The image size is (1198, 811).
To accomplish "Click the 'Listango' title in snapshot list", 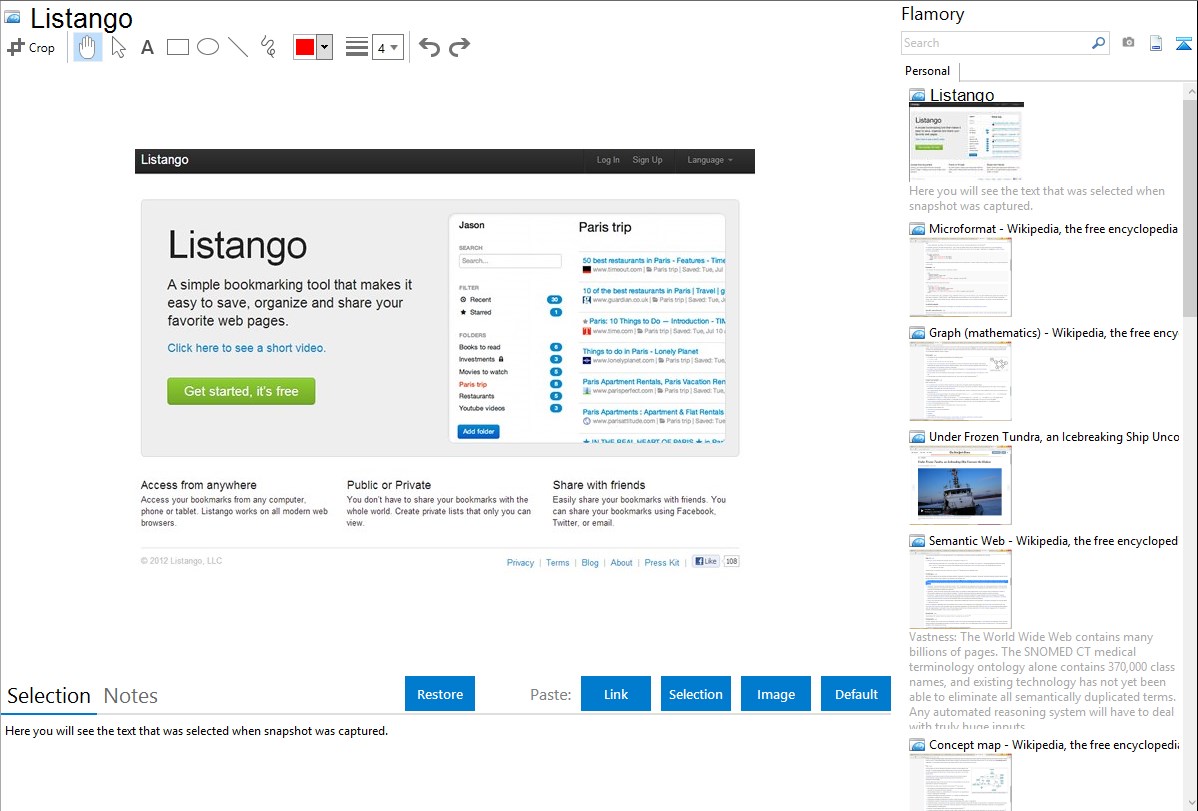I will [x=962, y=96].
